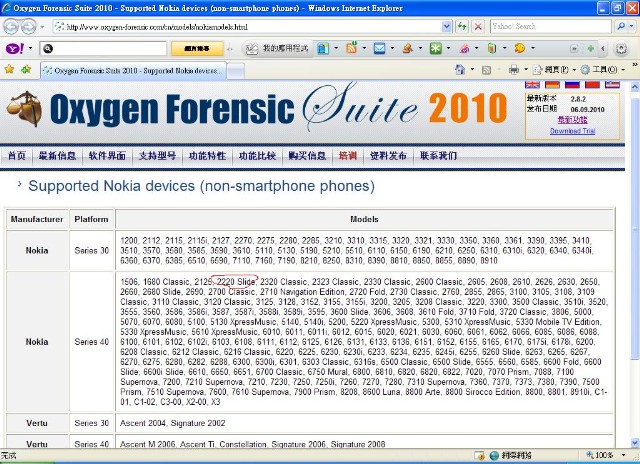
Task: Click the Feeds icon in command bar
Action: point(486,70)
